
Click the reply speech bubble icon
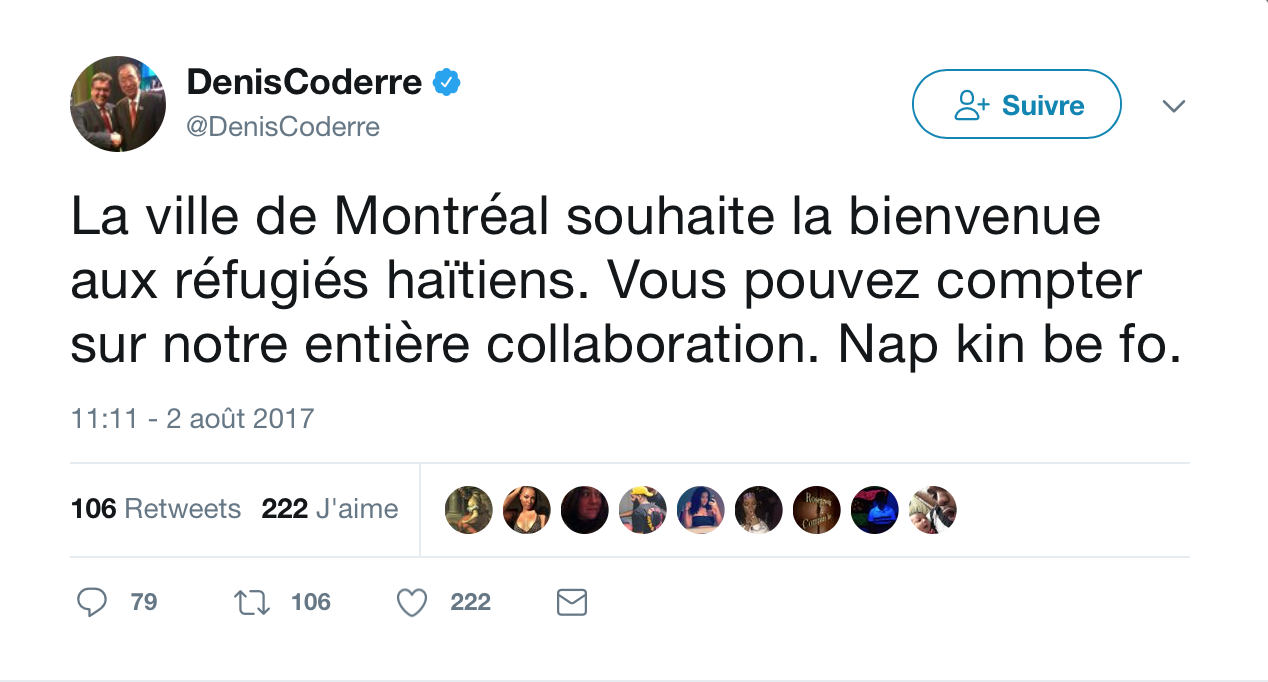click(92, 602)
